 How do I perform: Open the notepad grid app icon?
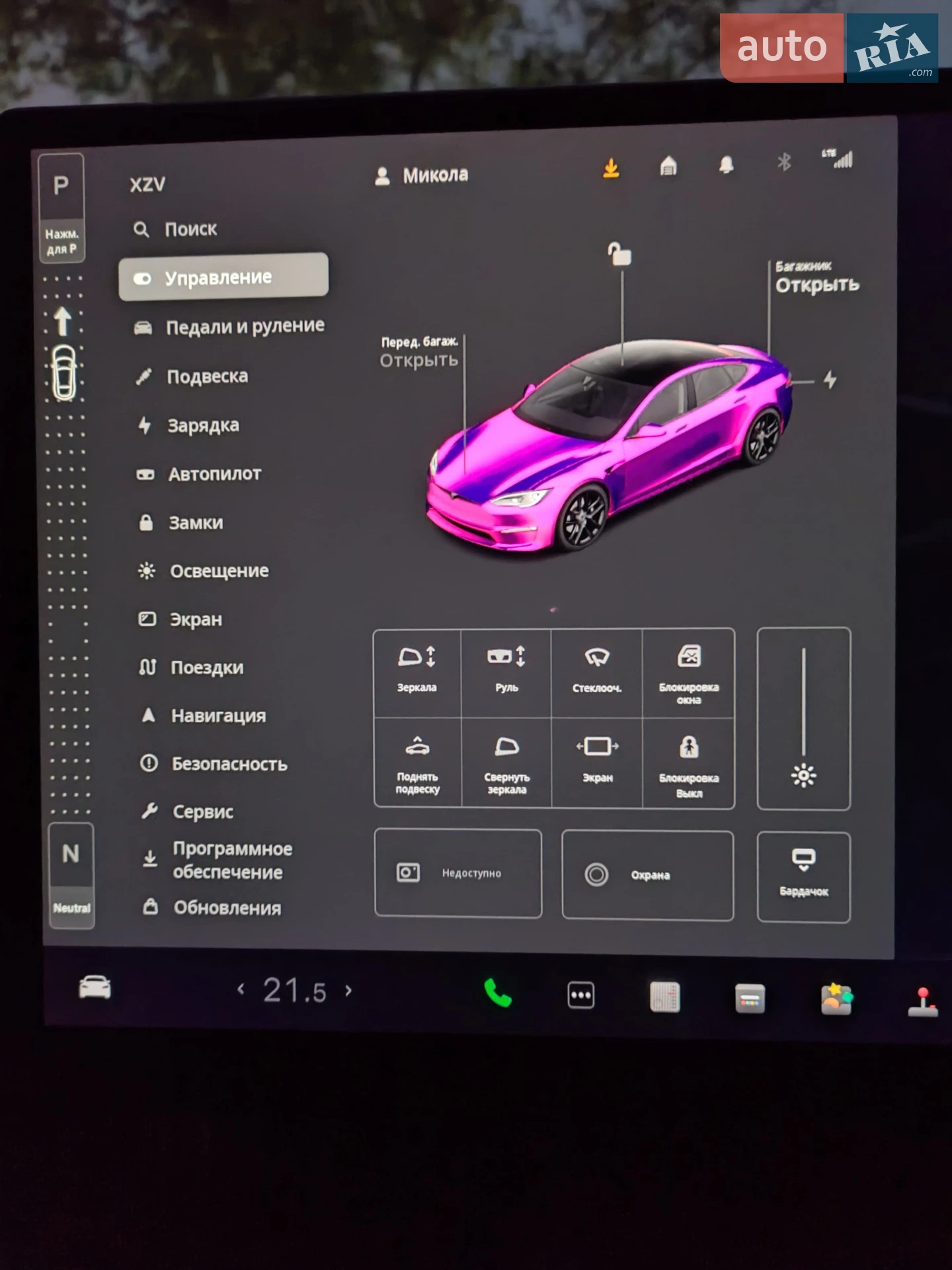point(665,997)
